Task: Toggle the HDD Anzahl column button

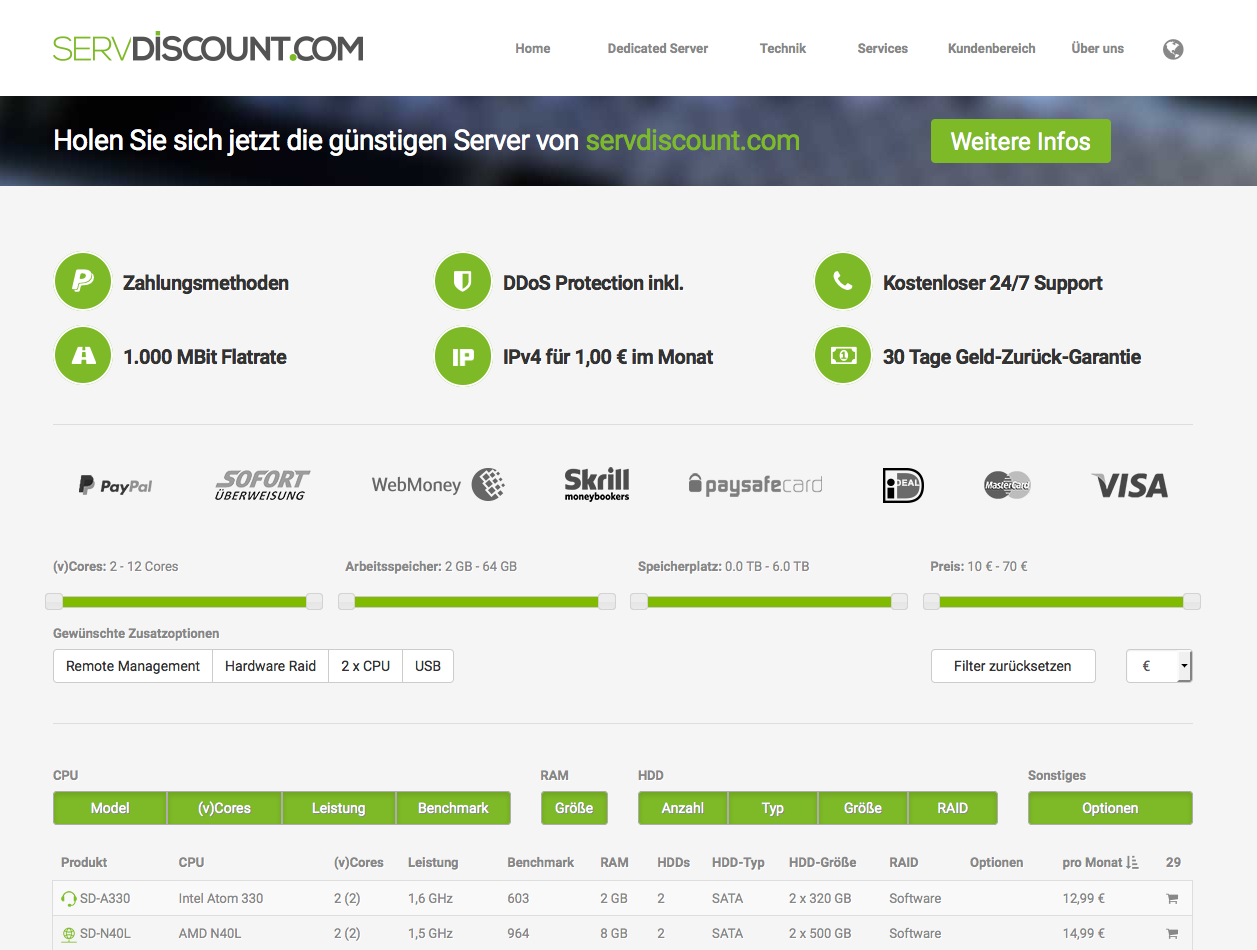Action: pyautogui.click(x=683, y=808)
